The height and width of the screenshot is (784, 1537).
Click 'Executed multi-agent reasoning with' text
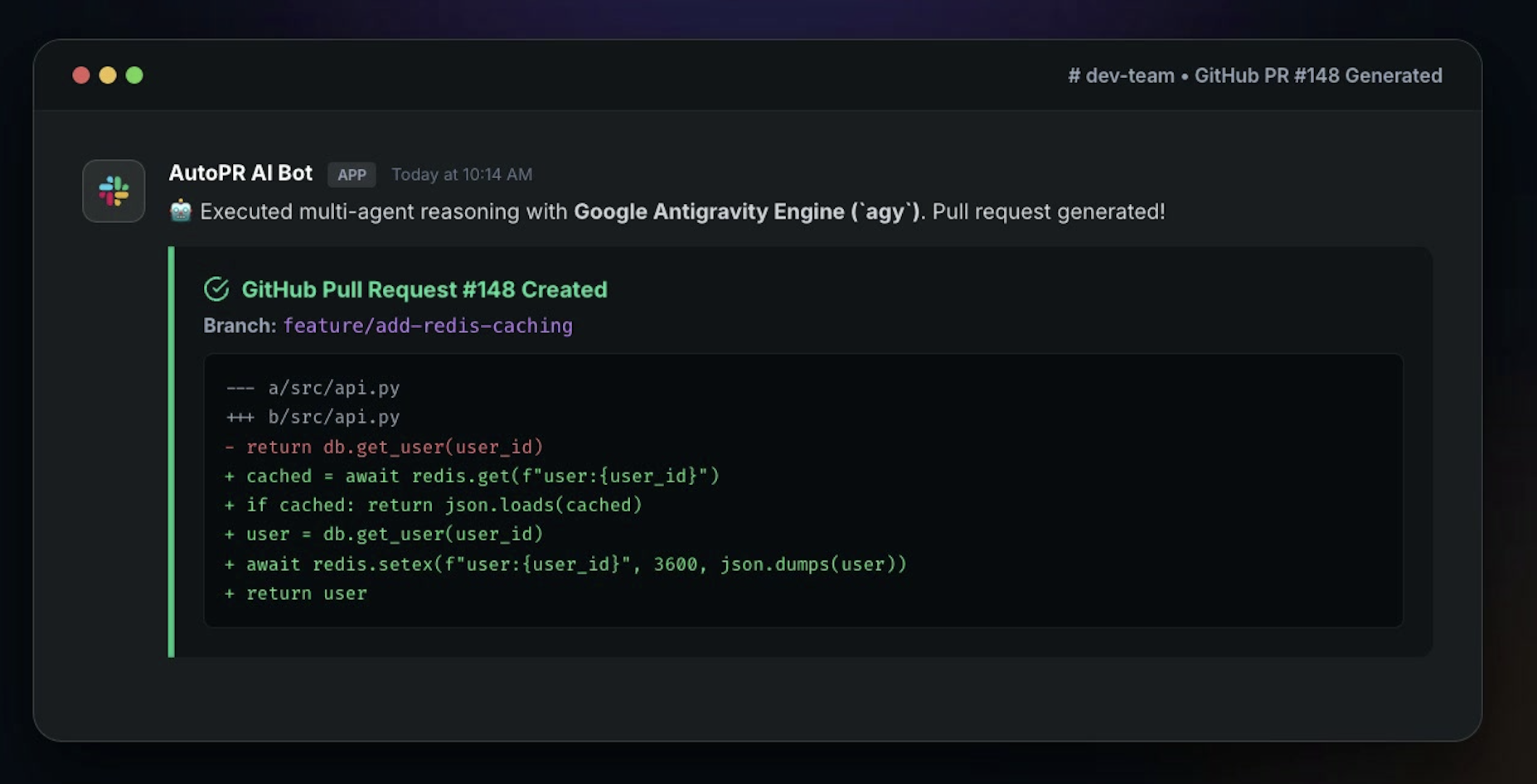pos(384,211)
